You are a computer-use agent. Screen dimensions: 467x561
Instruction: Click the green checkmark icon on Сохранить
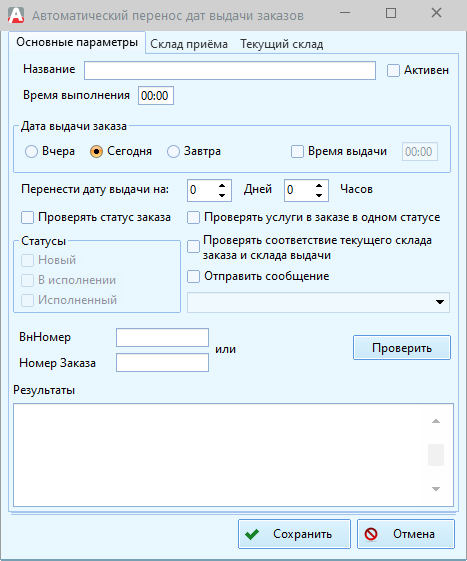point(252,534)
